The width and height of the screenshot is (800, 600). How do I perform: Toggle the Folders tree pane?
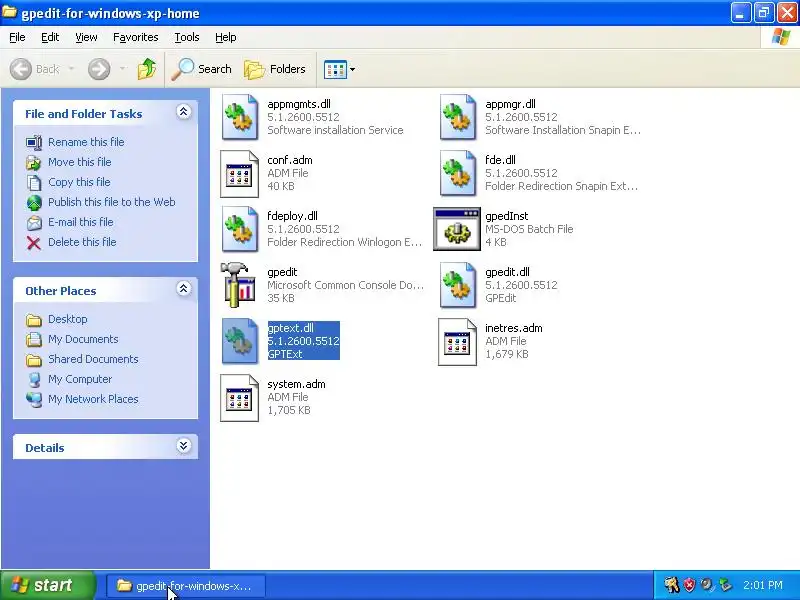tap(275, 69)
